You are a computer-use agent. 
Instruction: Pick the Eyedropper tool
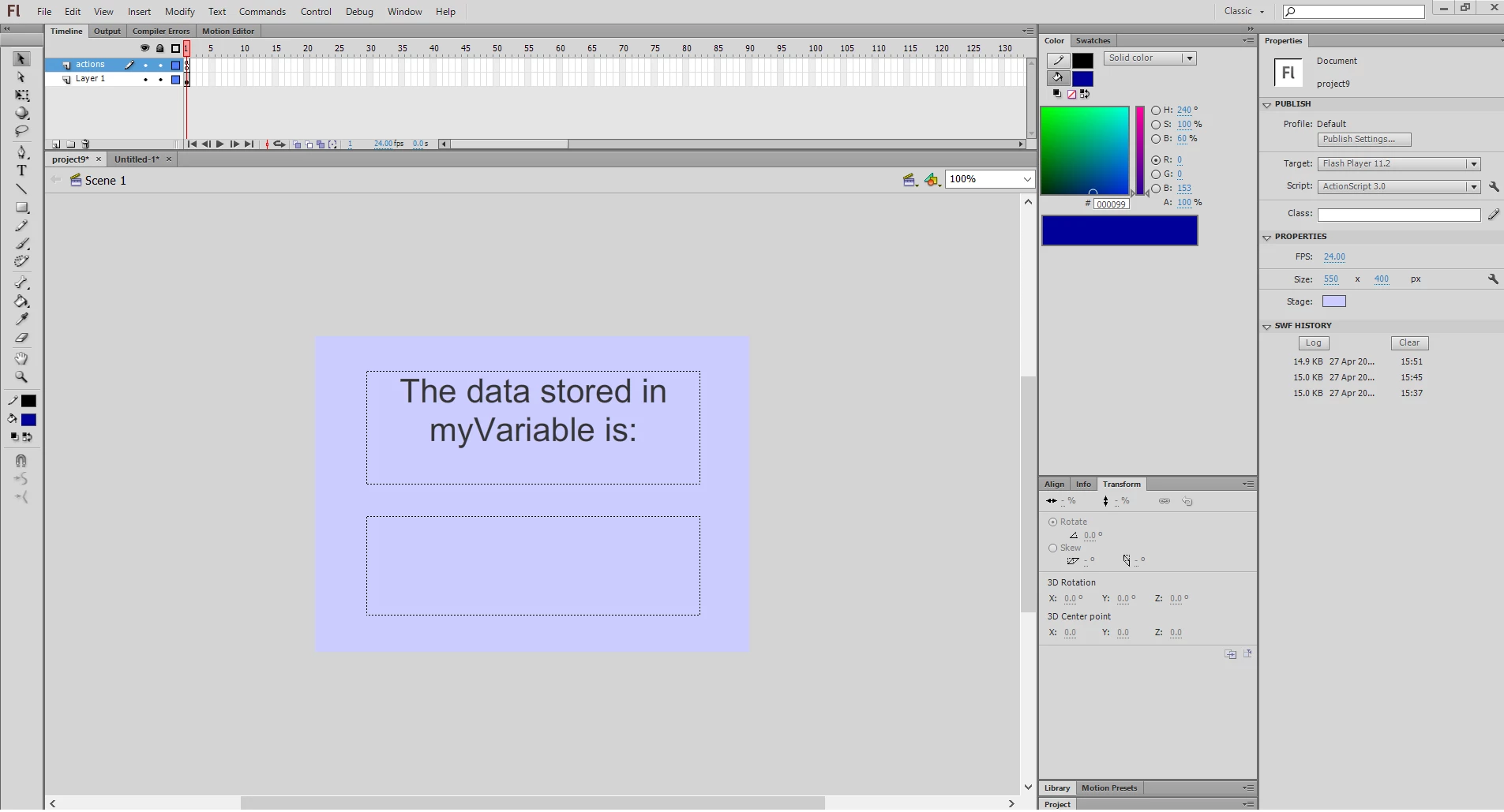click(21, 320)
